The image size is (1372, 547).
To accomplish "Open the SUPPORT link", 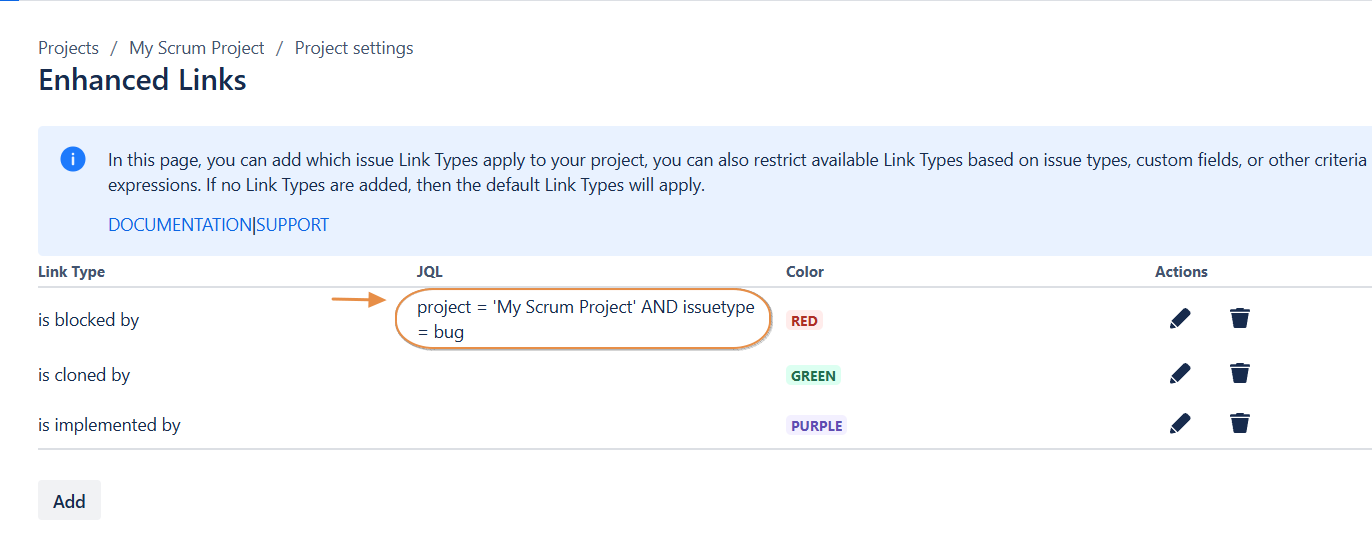I will coord(293,225).
